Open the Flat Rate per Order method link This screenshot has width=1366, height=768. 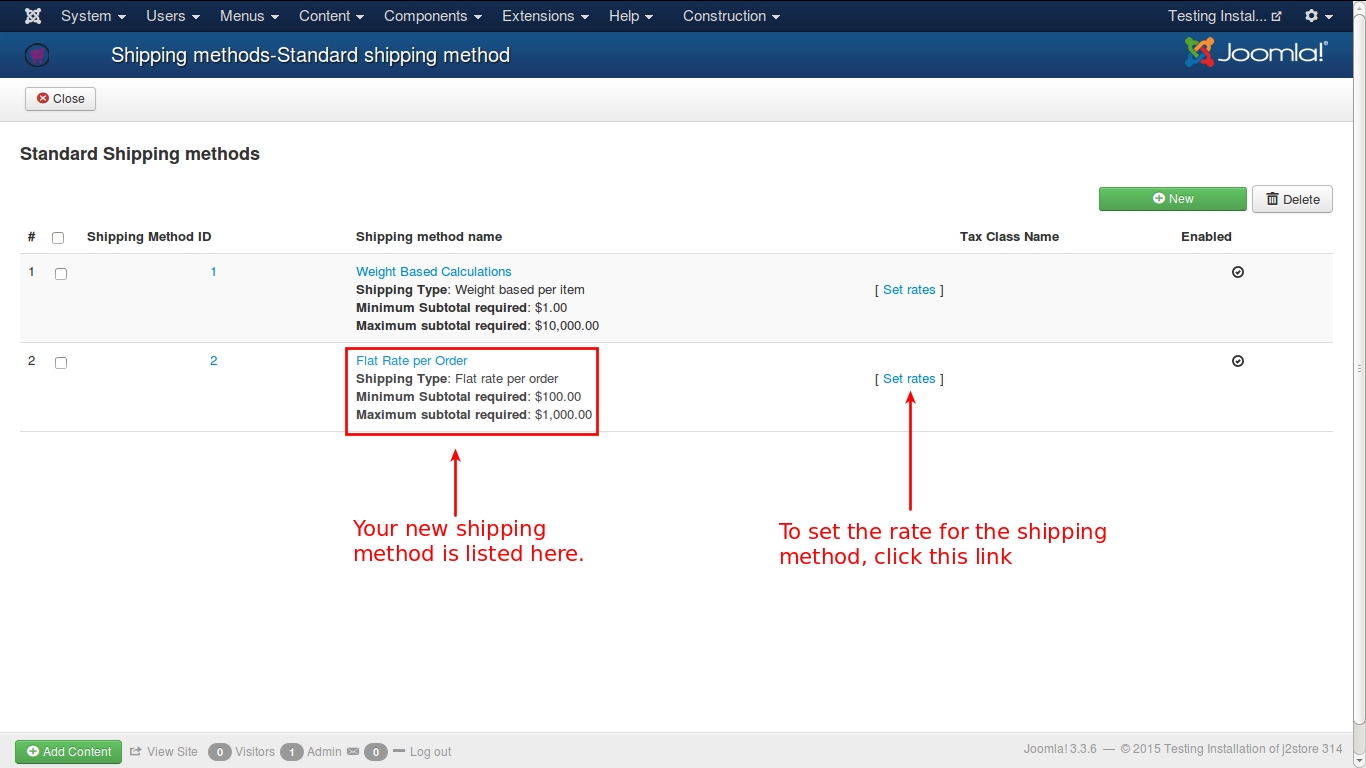[x=412, y=361]
